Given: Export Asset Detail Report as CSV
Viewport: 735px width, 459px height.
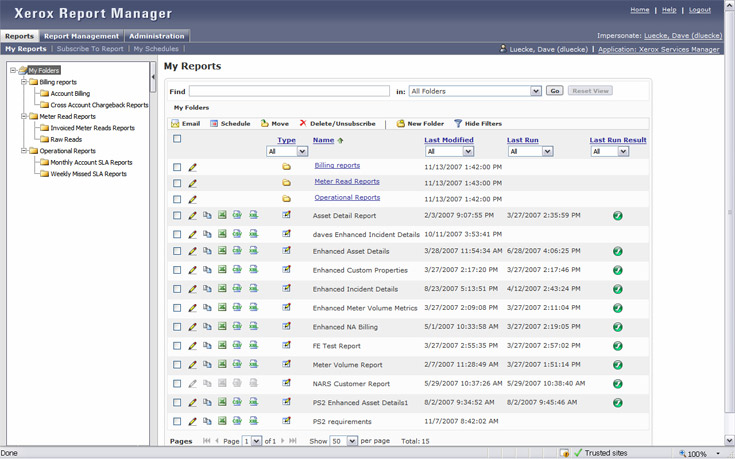Looking at the screenshot, I should coord(237,215).
